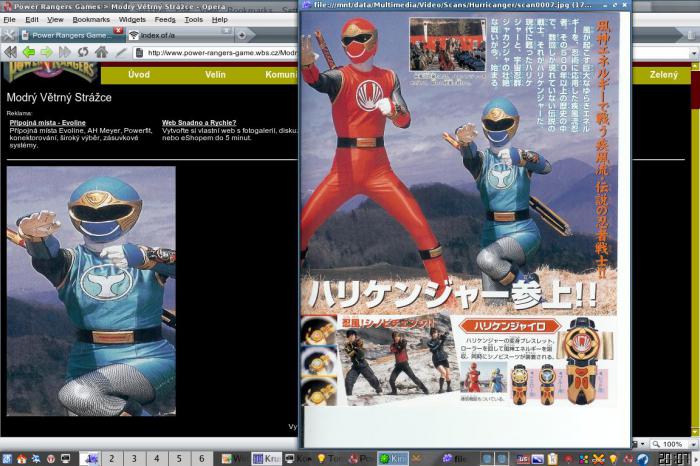Click the scroll down arrow in Opera
Image resolution: width=700 pixels, height=466 pixels.
(695, 433)
